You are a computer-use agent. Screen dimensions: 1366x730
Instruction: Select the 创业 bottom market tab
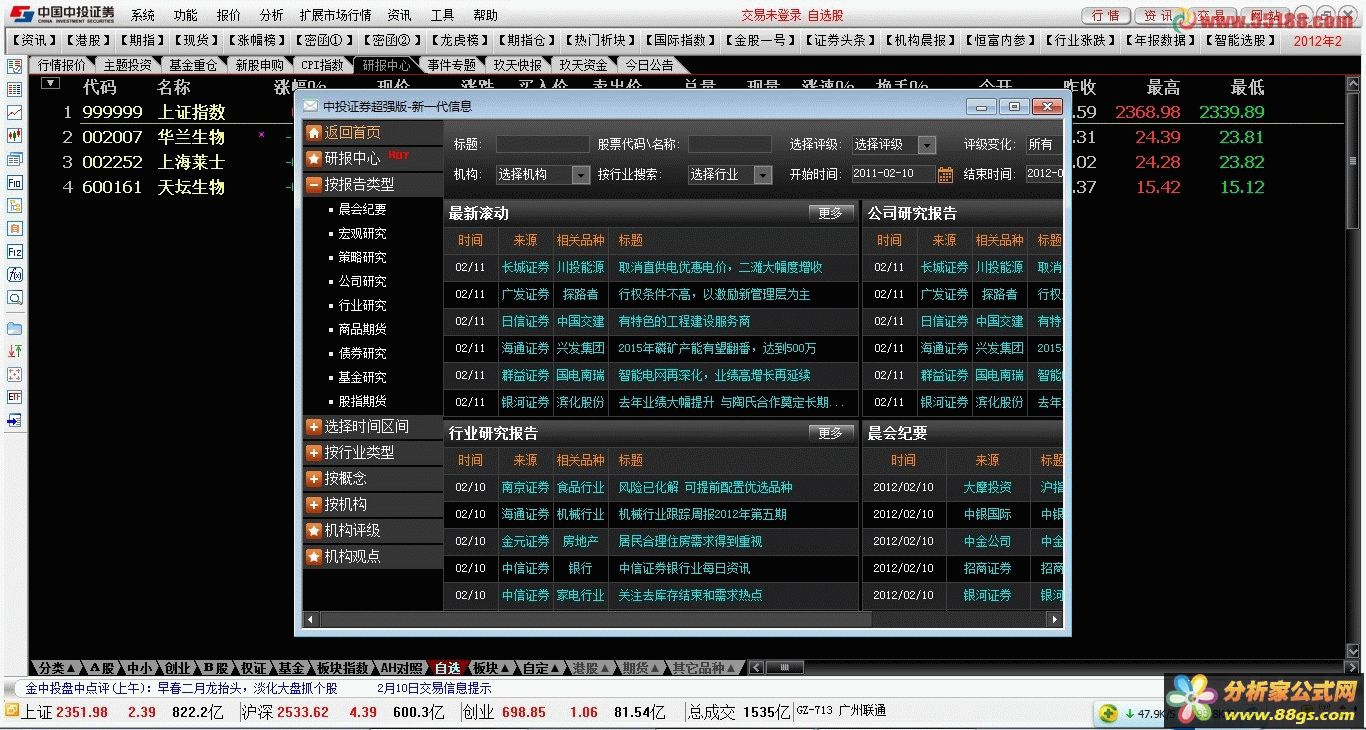point(177,668)
